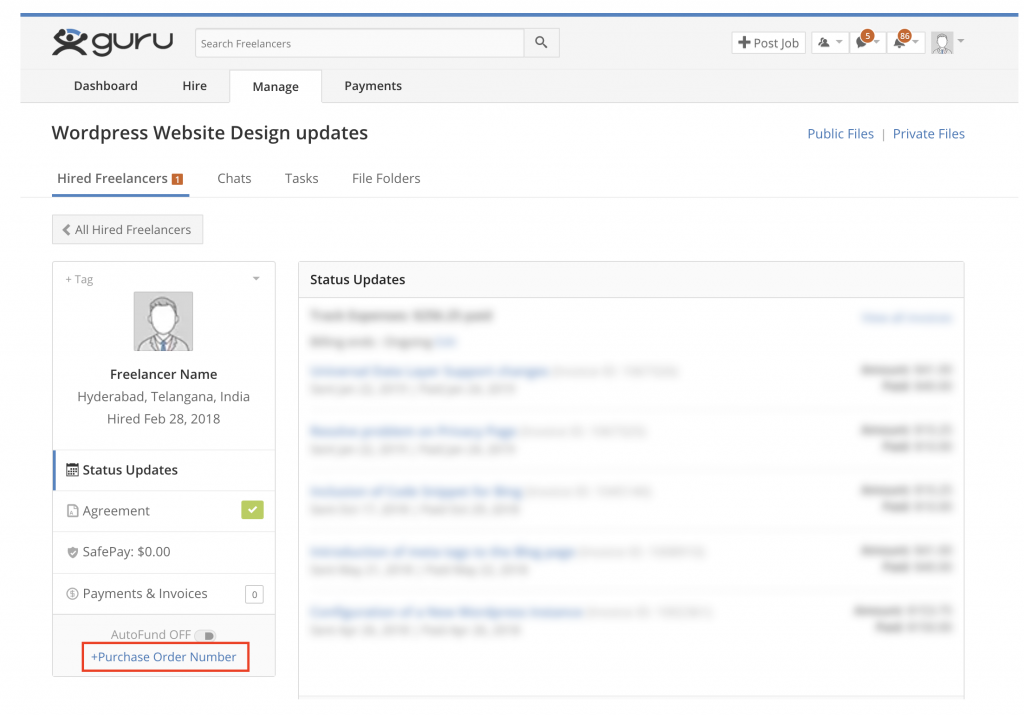Select the Manage tab
This screenshot has height=716, width=1024.
(276, 87)
